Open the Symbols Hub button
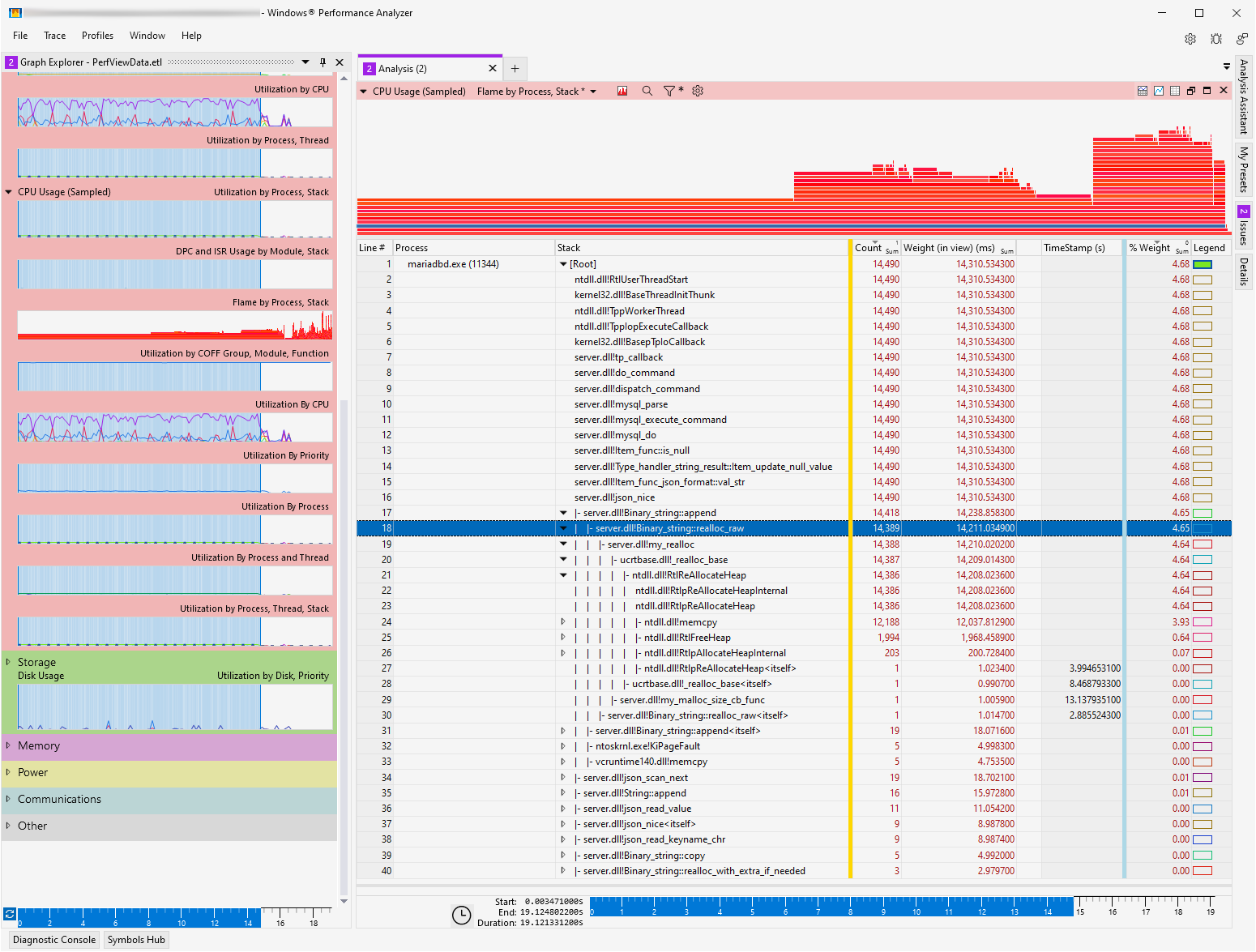This screenshot has width=1256, height=952. pos(136,940)
